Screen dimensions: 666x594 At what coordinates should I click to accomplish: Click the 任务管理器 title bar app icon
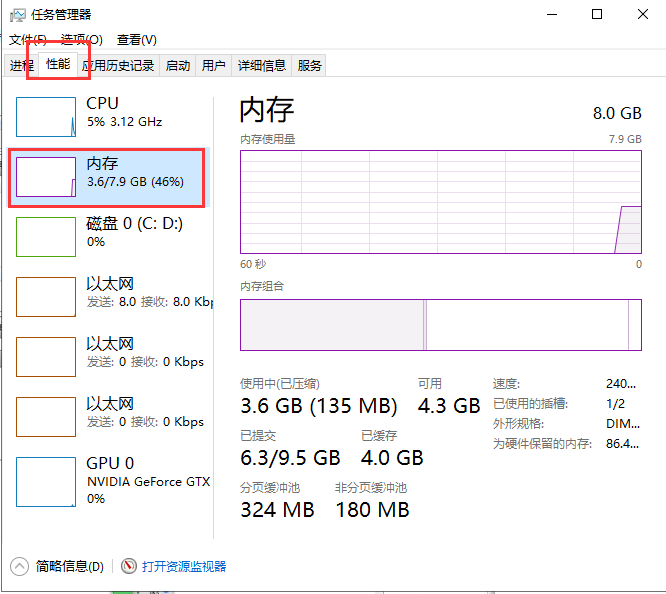[x=18, y=14]
